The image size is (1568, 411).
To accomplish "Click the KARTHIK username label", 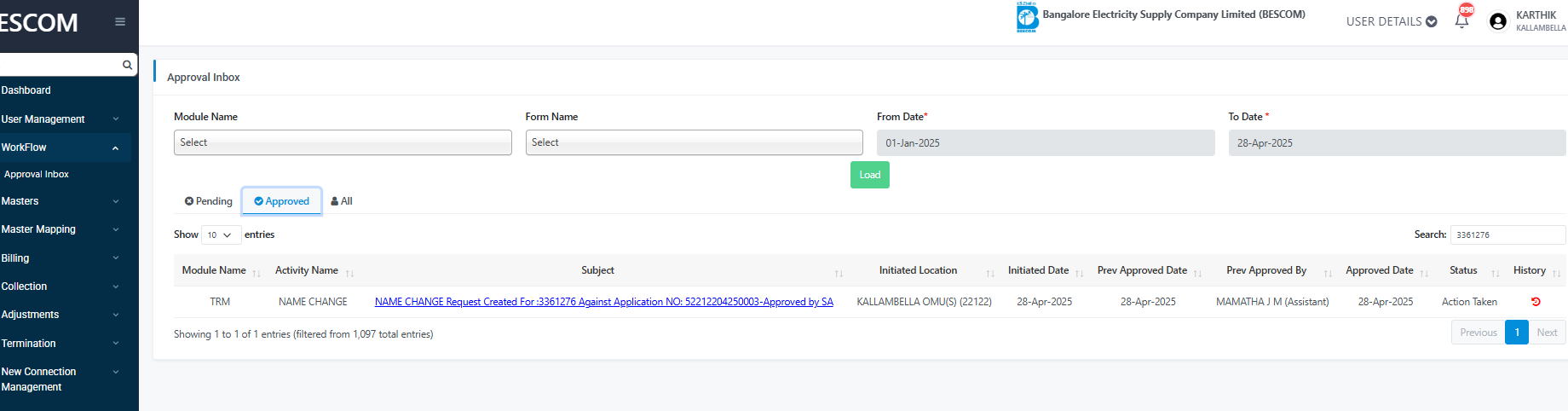I will click(1536, 15).
